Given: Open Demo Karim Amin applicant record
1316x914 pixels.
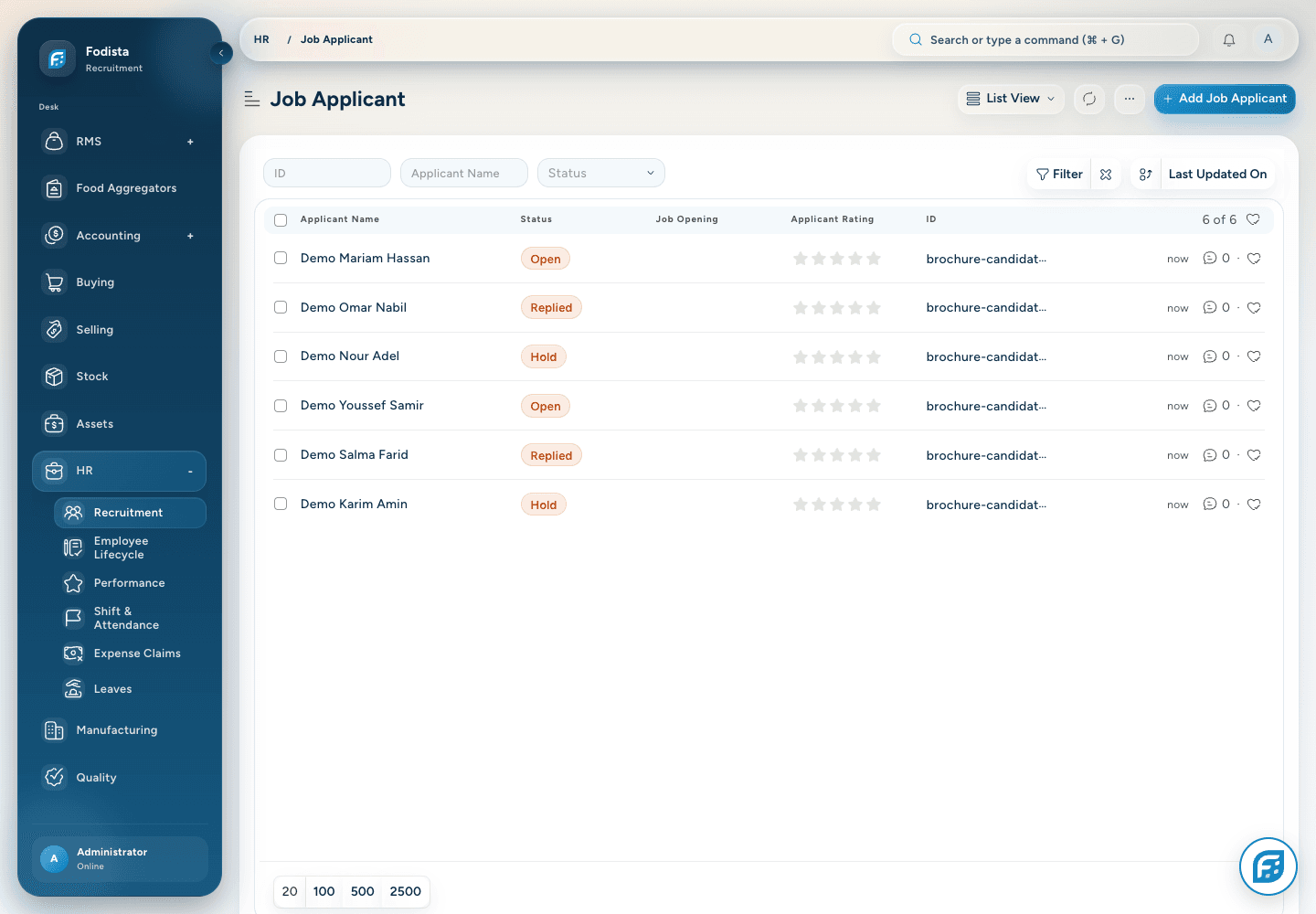Looking at the screenshot, I should [x=354, y=505].
